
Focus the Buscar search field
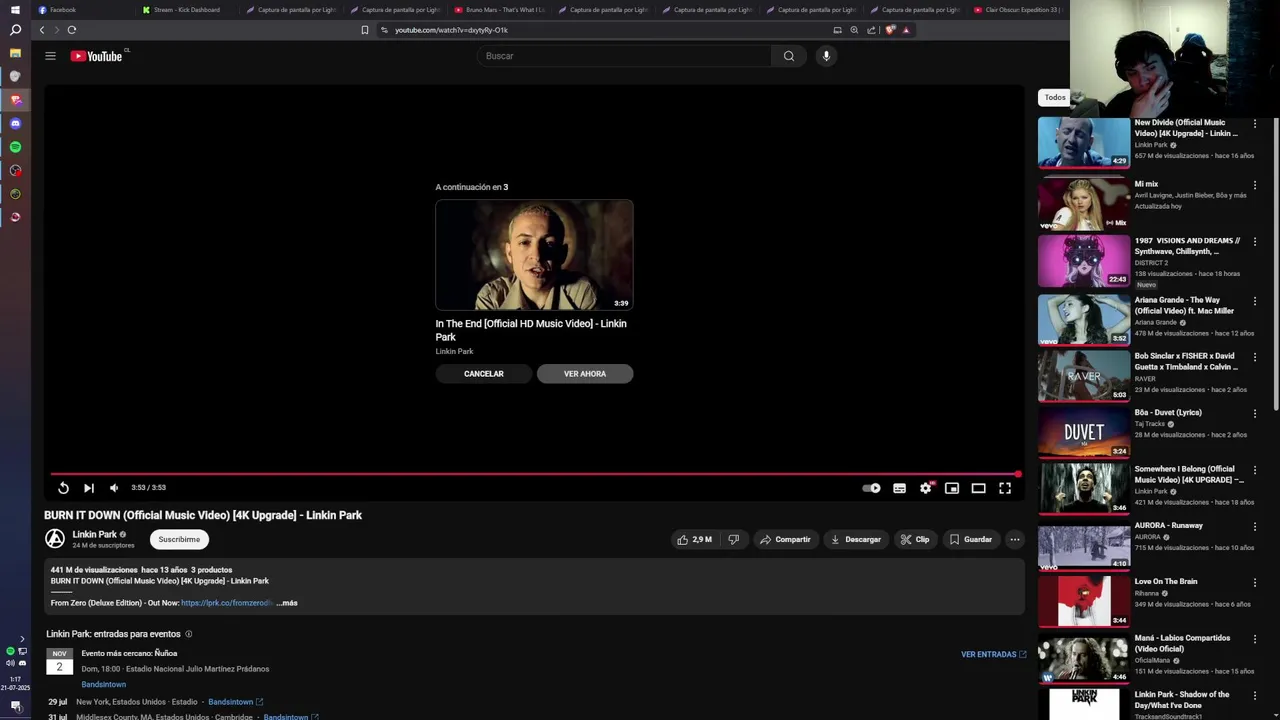[624, 56]
